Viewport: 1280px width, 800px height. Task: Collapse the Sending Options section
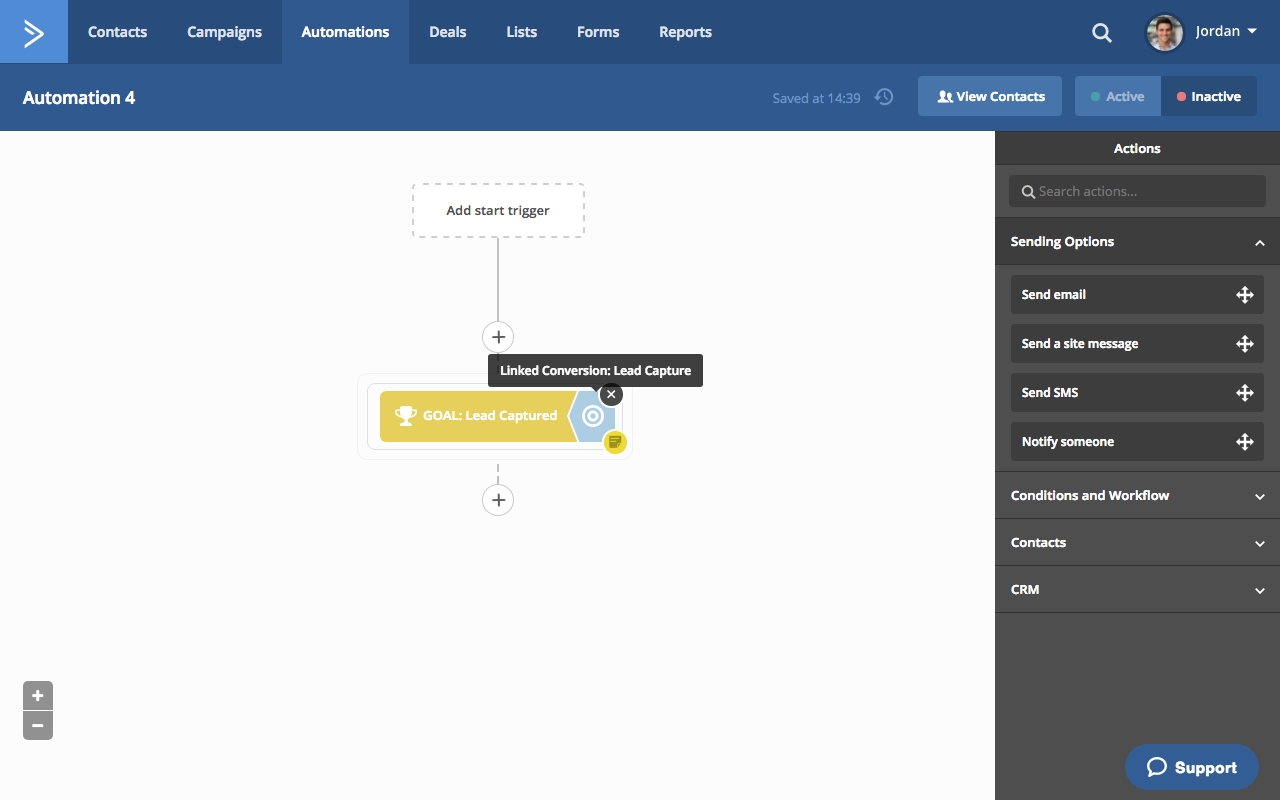[1259, 242]
